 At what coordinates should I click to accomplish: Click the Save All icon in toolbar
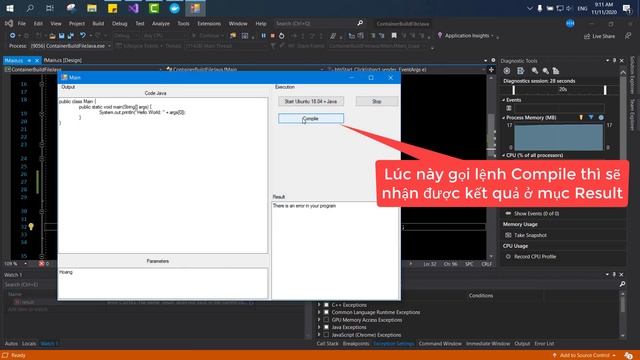pyautogui.click(x=71, y=36)
